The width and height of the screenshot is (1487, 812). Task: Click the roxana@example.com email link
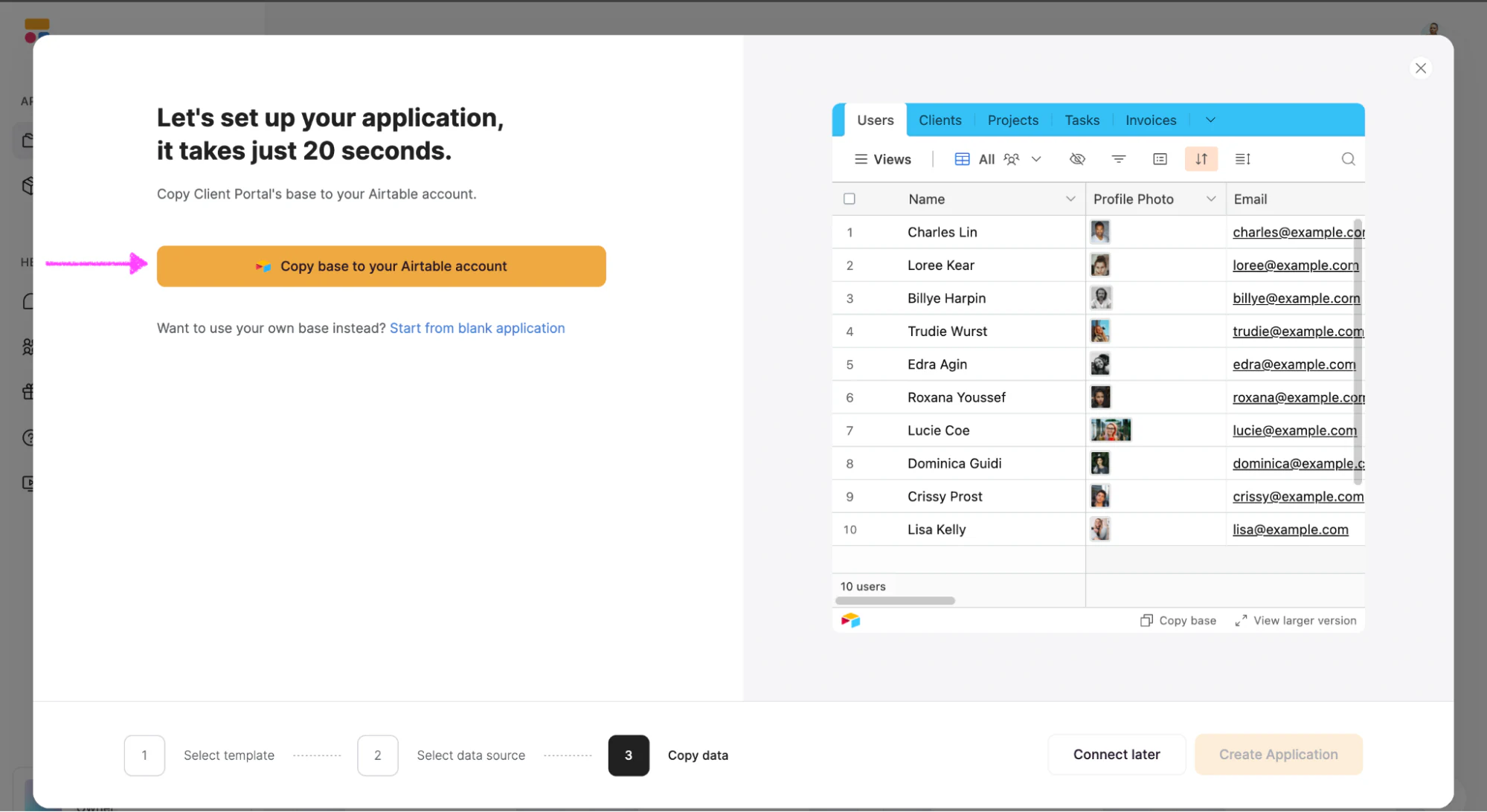pos(1298,397)
